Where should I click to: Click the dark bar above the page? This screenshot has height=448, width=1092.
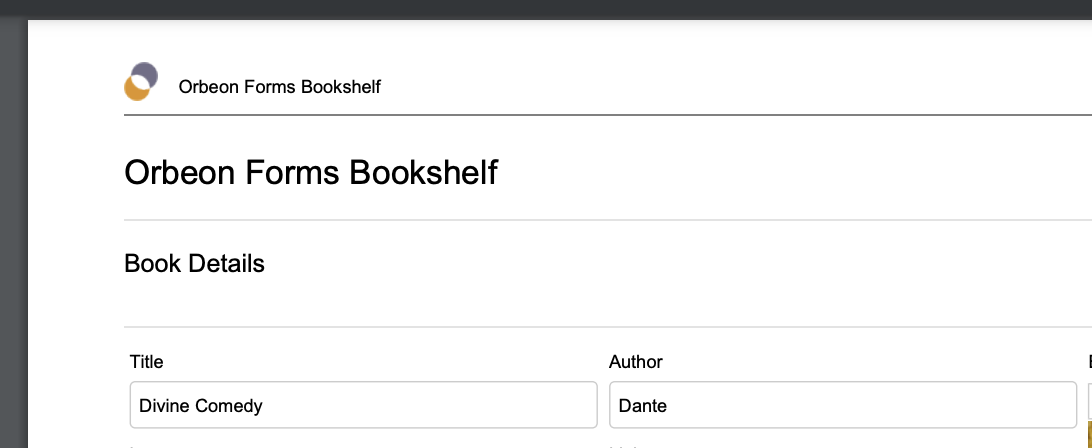[546, 8]
